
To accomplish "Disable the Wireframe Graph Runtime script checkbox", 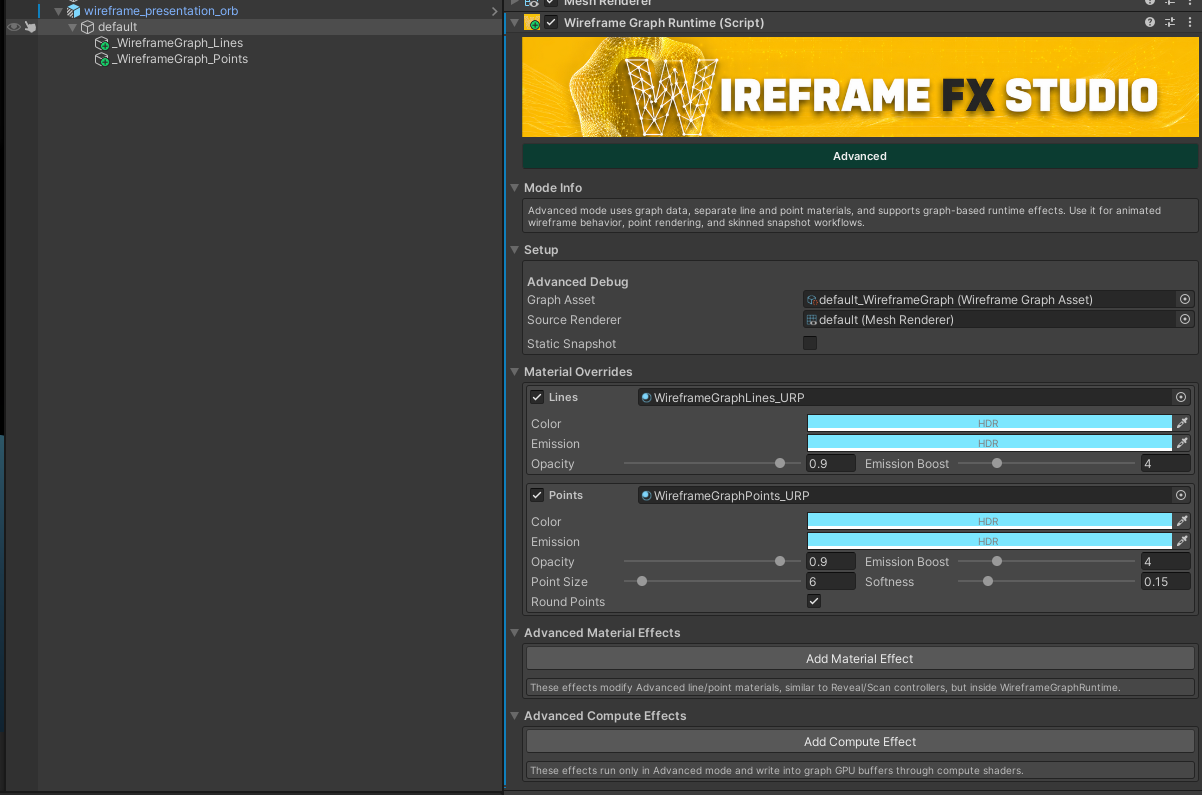I will (x=552, y=22).
